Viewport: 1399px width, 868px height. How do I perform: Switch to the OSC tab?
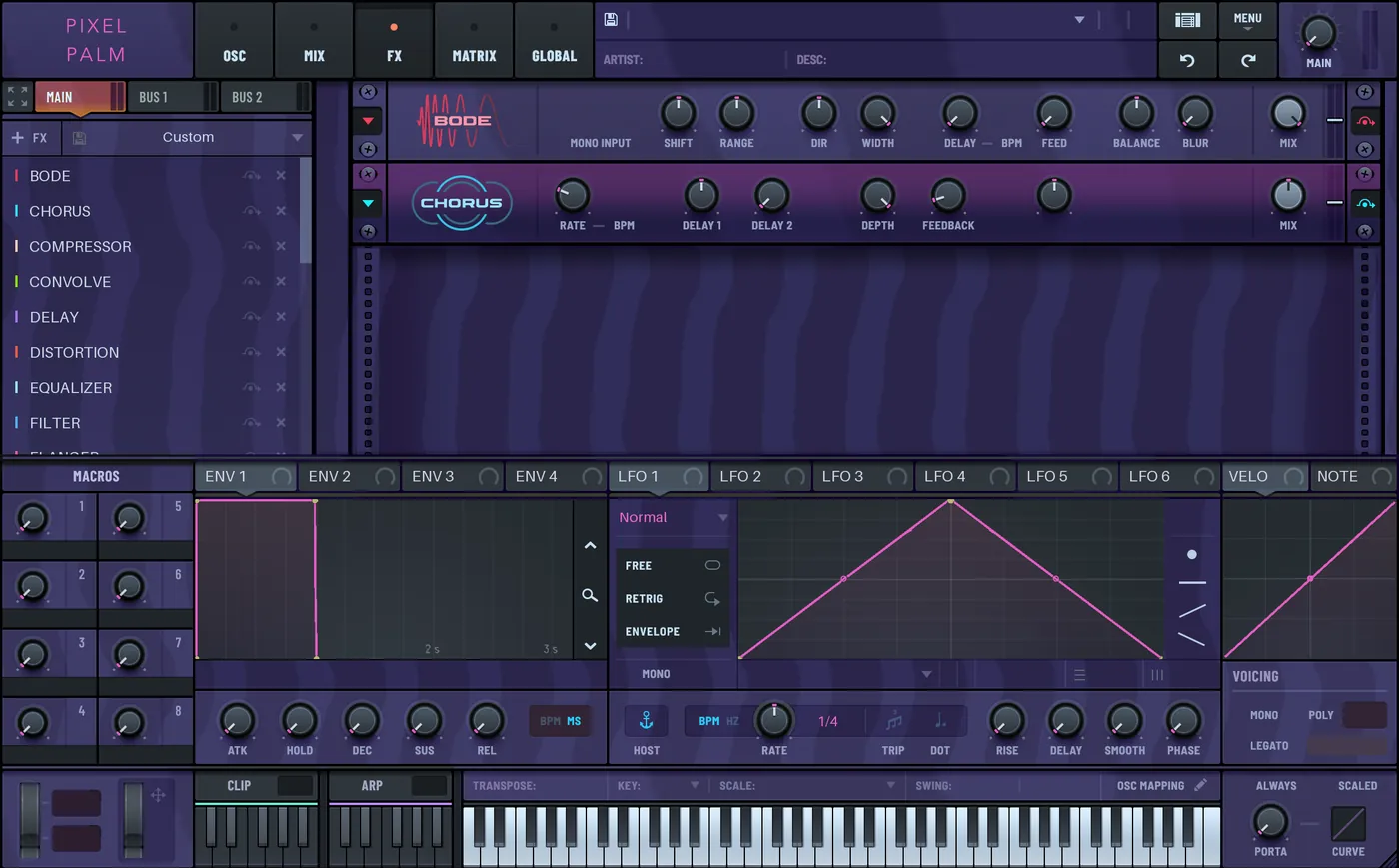click(234, 40)
